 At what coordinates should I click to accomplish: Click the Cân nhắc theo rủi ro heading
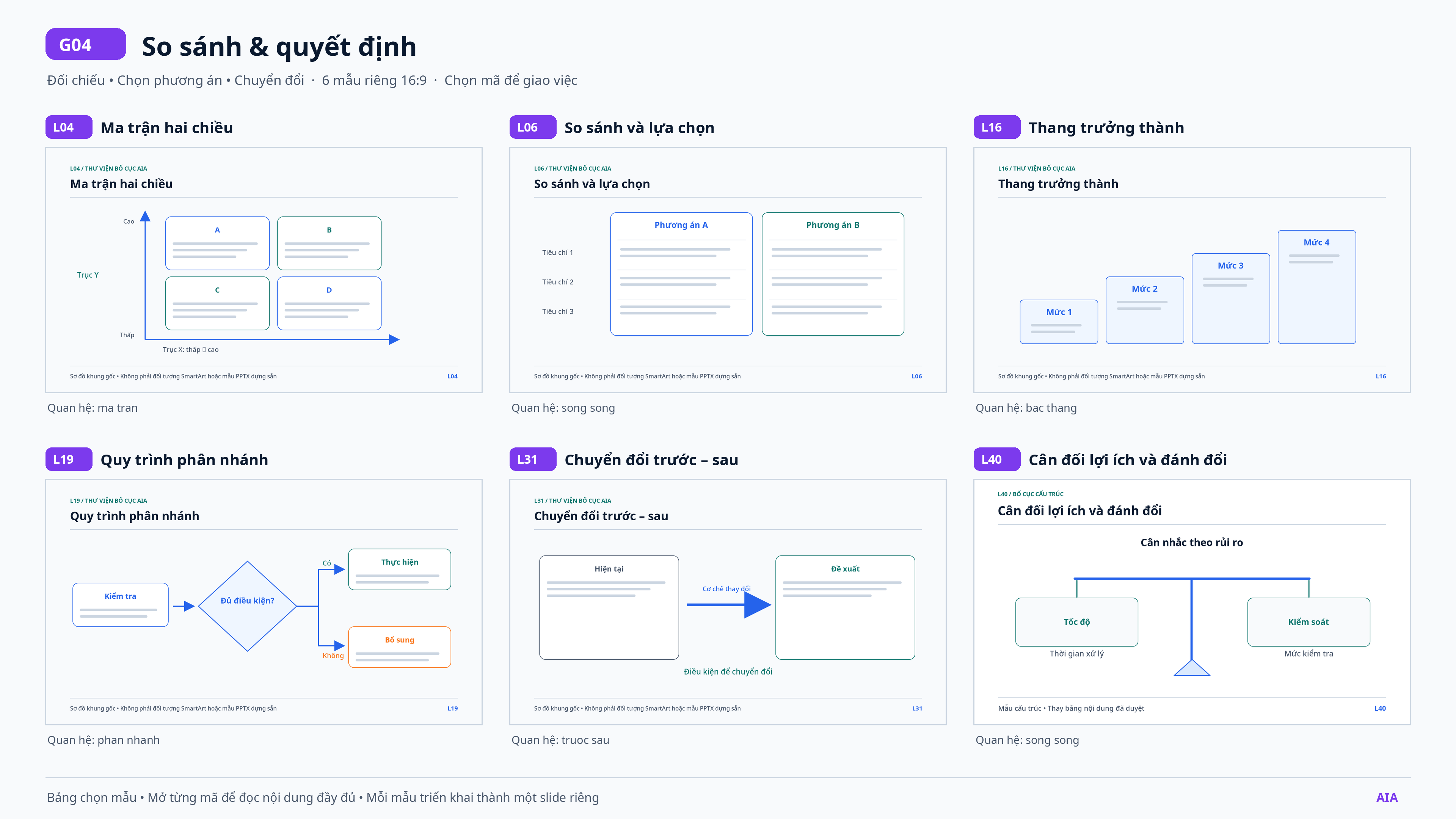tap(1191, 543)
